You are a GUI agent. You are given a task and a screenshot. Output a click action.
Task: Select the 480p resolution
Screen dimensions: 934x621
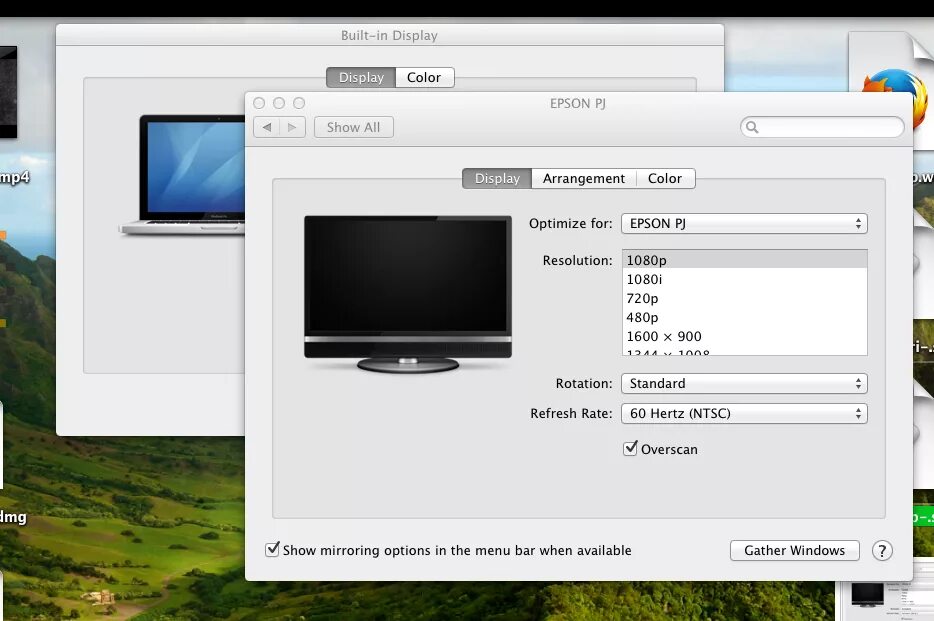(745, 317)
